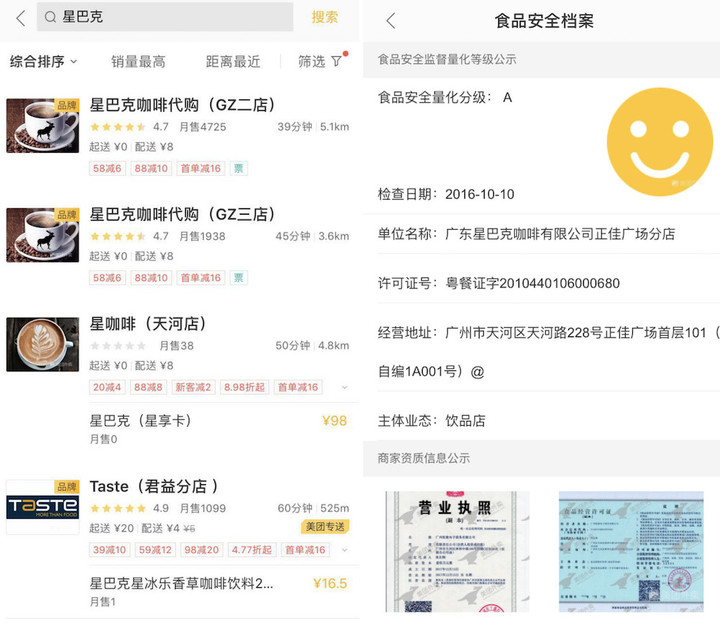Tap 59减12 tag of Taste

155,550
